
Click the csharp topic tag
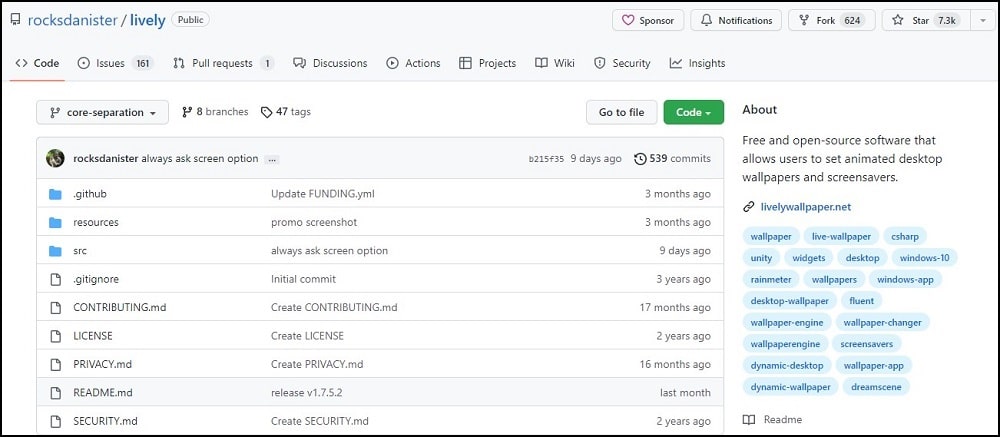[905, 237]
